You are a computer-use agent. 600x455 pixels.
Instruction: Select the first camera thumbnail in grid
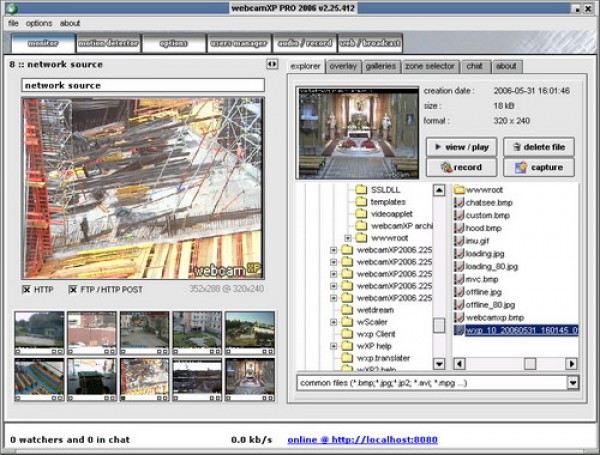point(39,329)
